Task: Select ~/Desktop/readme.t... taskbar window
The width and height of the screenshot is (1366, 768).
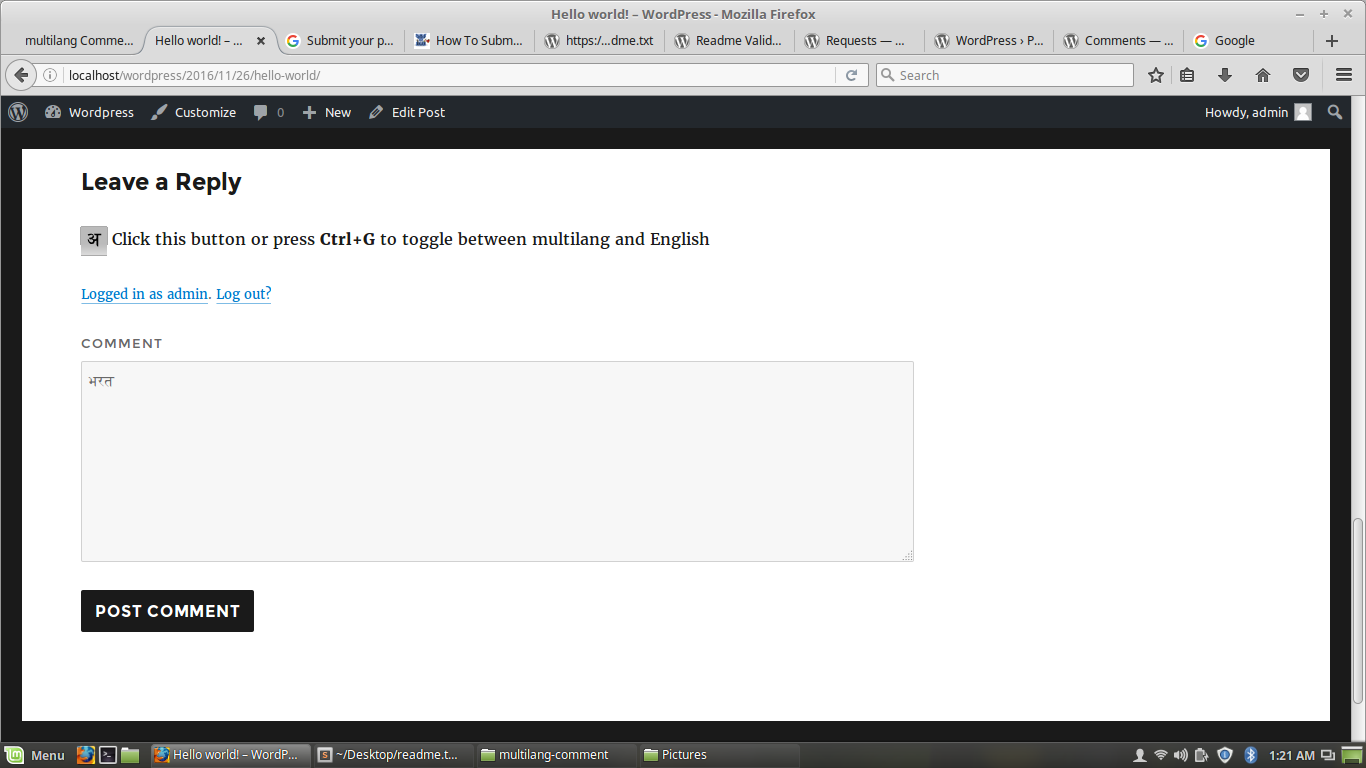Action: pos(393,755)
